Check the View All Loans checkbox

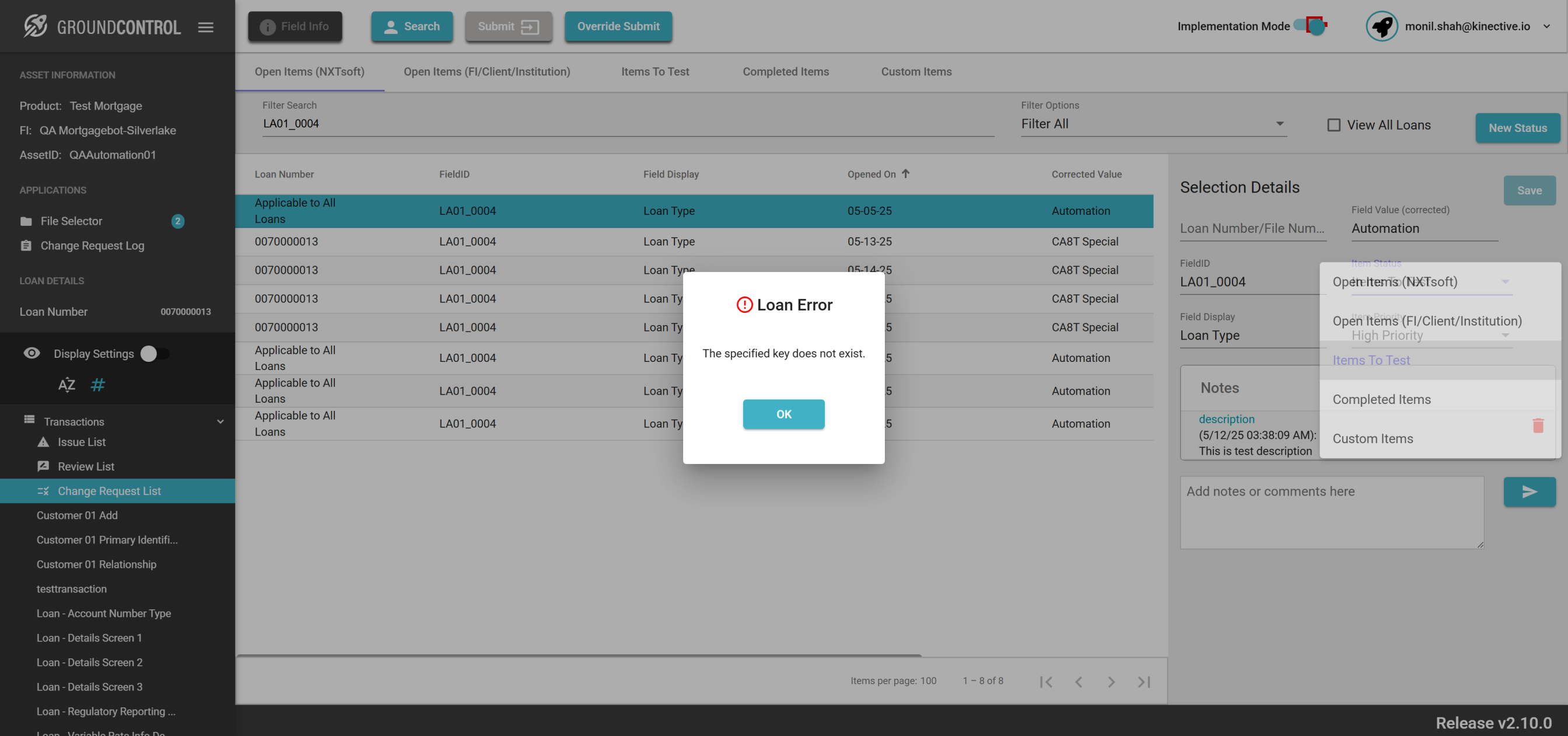1333,125
